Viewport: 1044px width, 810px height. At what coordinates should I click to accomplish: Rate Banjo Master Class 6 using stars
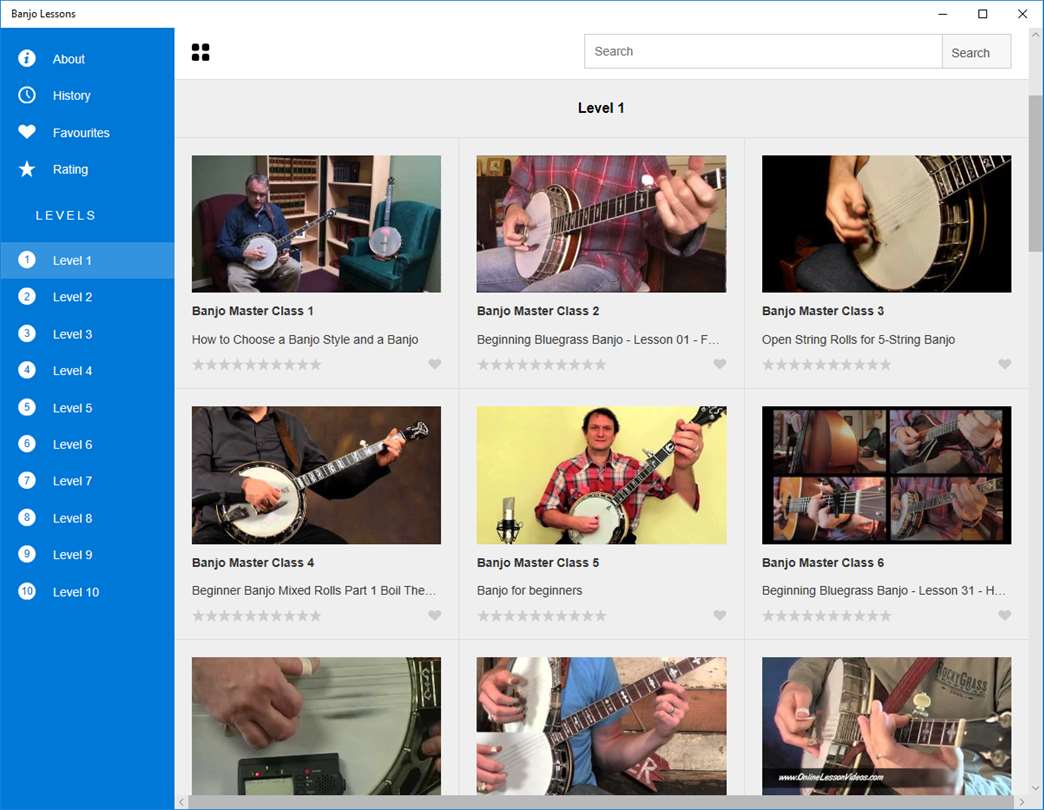[x=827, y=616]
